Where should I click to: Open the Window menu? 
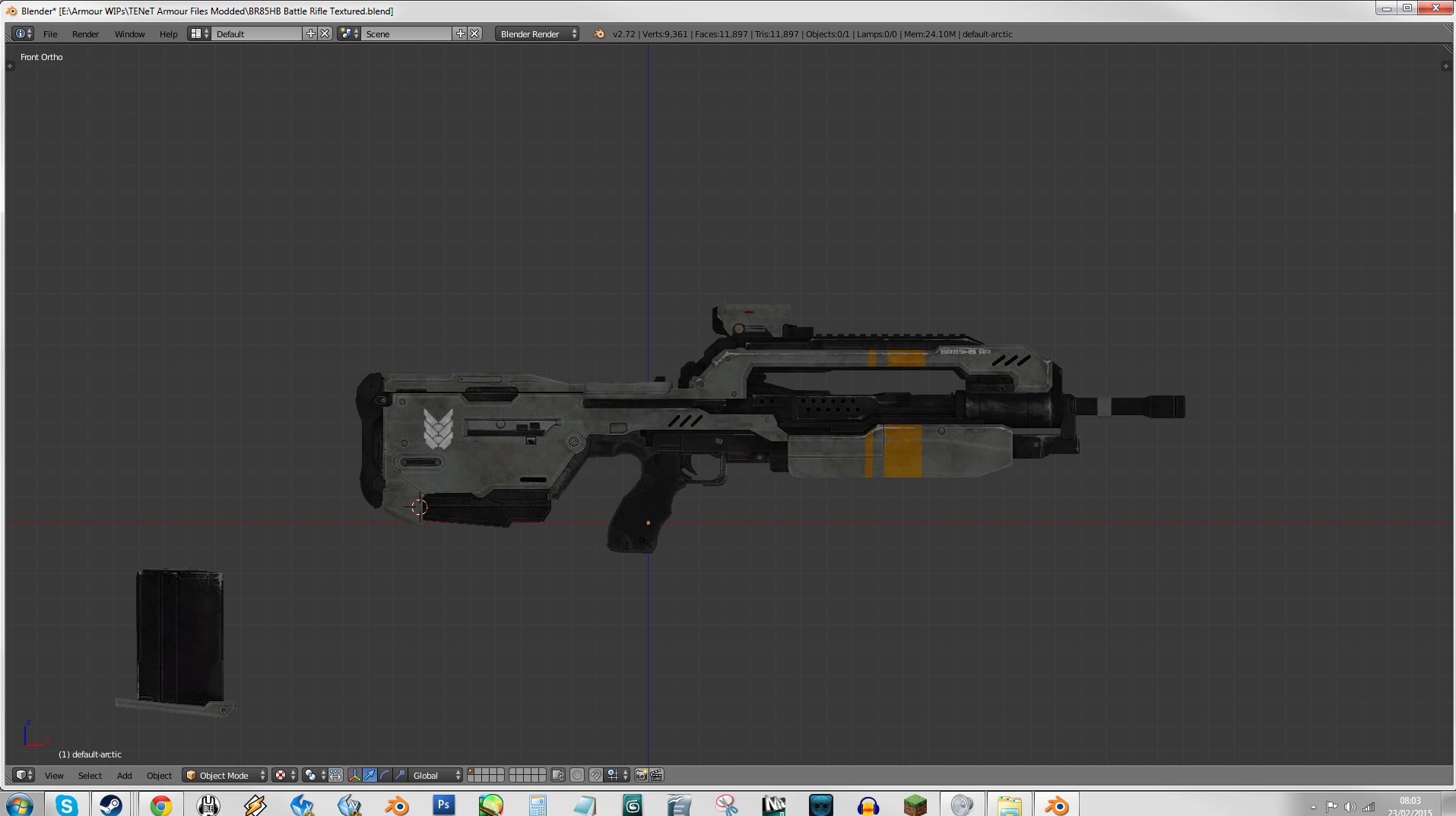(x=129, y=34)
